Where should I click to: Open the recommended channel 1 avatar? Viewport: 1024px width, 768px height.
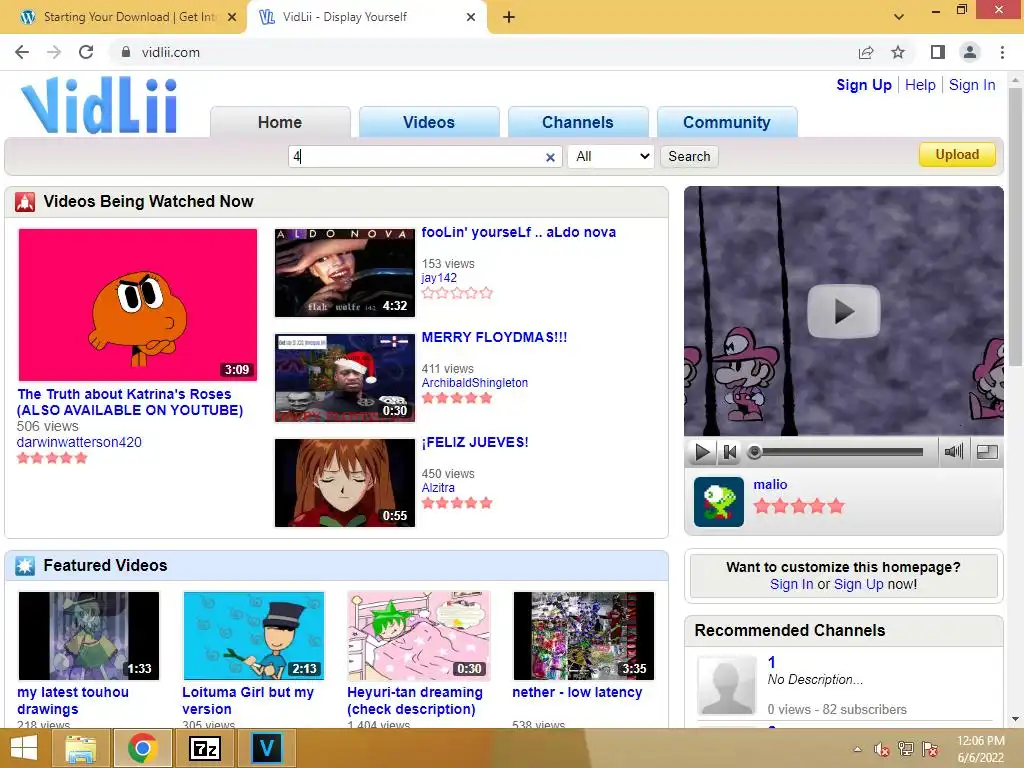click(x=726, y=685)
